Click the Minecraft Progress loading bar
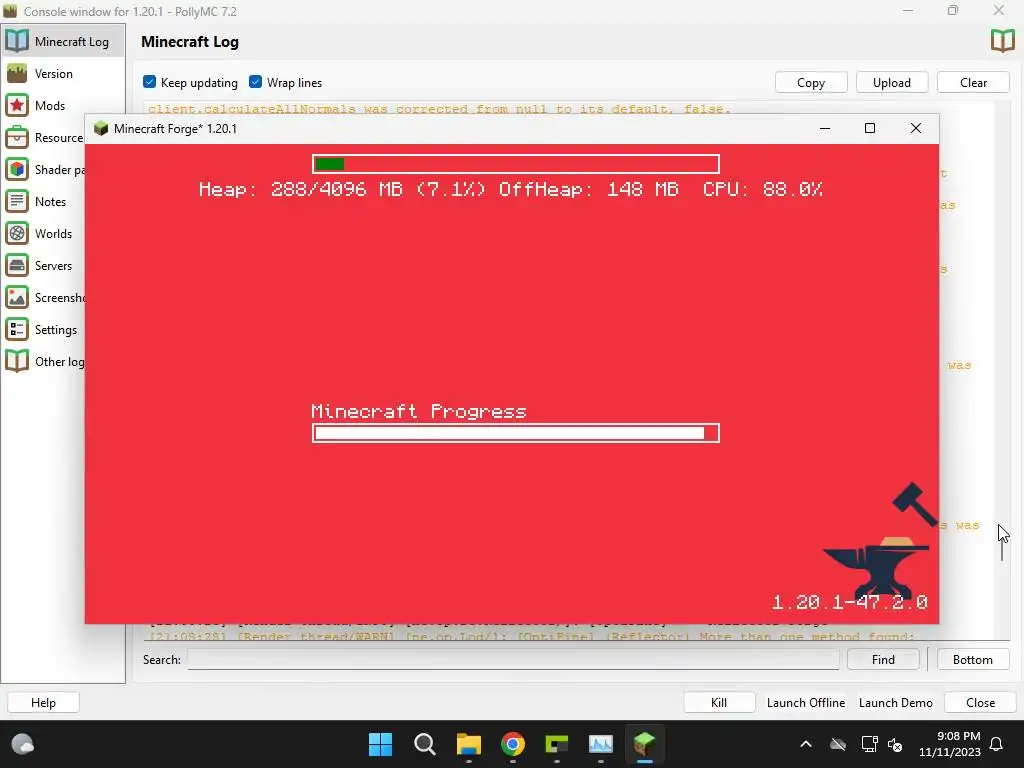1024x768 pixels. tap(516, 433)
